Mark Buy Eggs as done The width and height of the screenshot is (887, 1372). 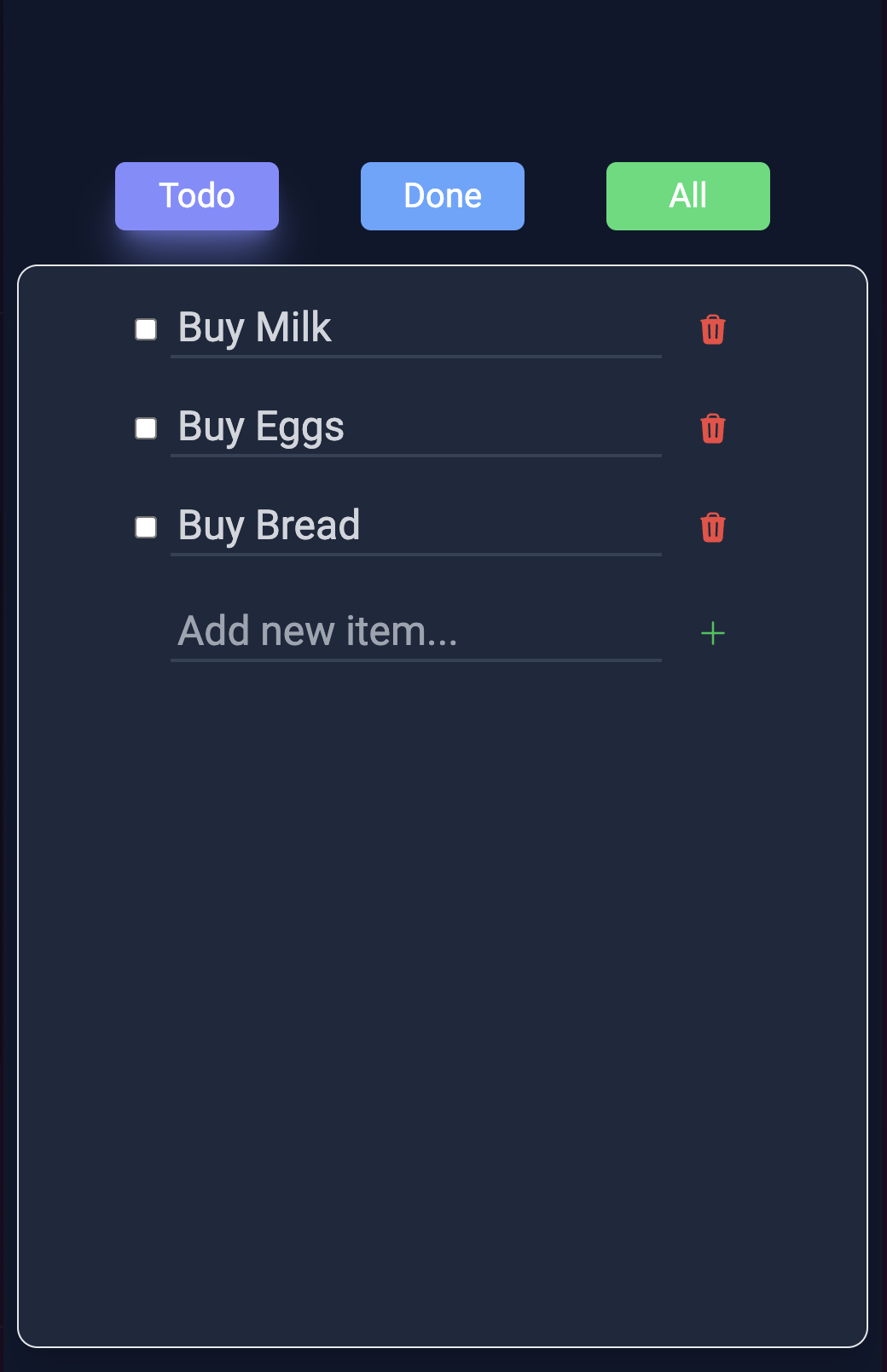pos(146,428)
